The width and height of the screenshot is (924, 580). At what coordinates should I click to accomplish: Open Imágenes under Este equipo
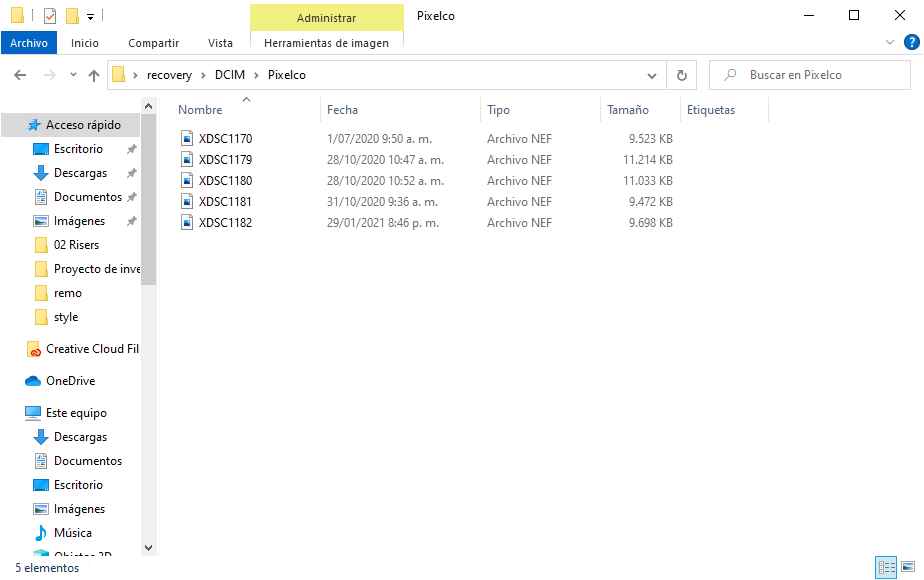(80, 509)
